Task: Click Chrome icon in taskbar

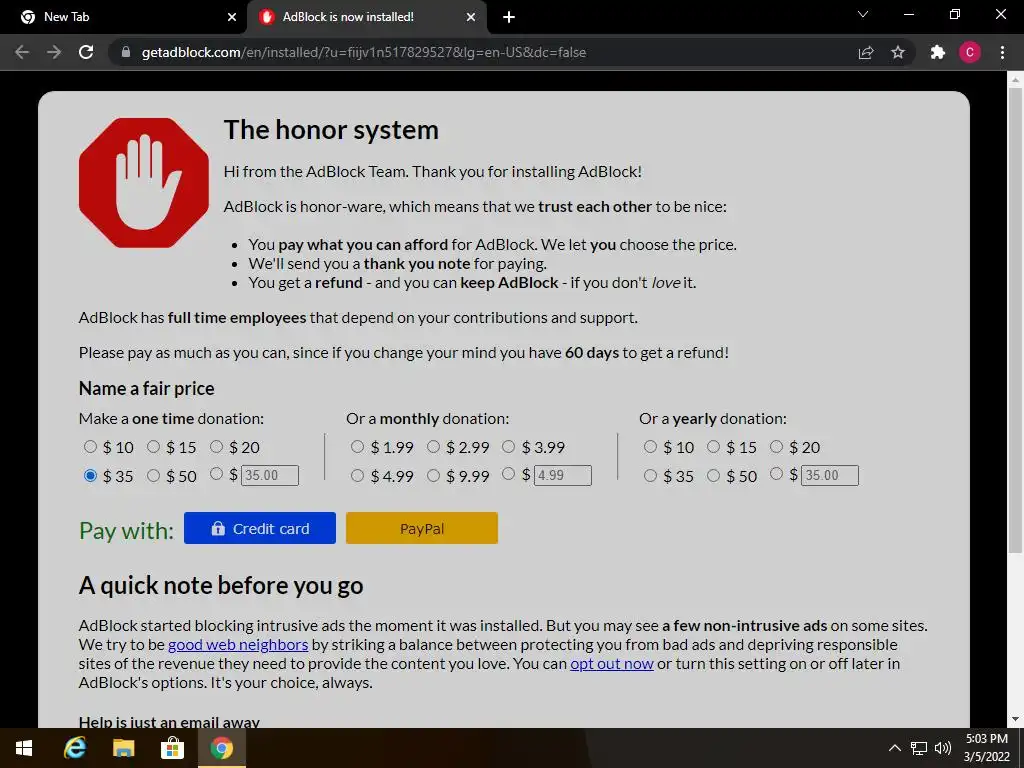Action: tap(221, 748)
